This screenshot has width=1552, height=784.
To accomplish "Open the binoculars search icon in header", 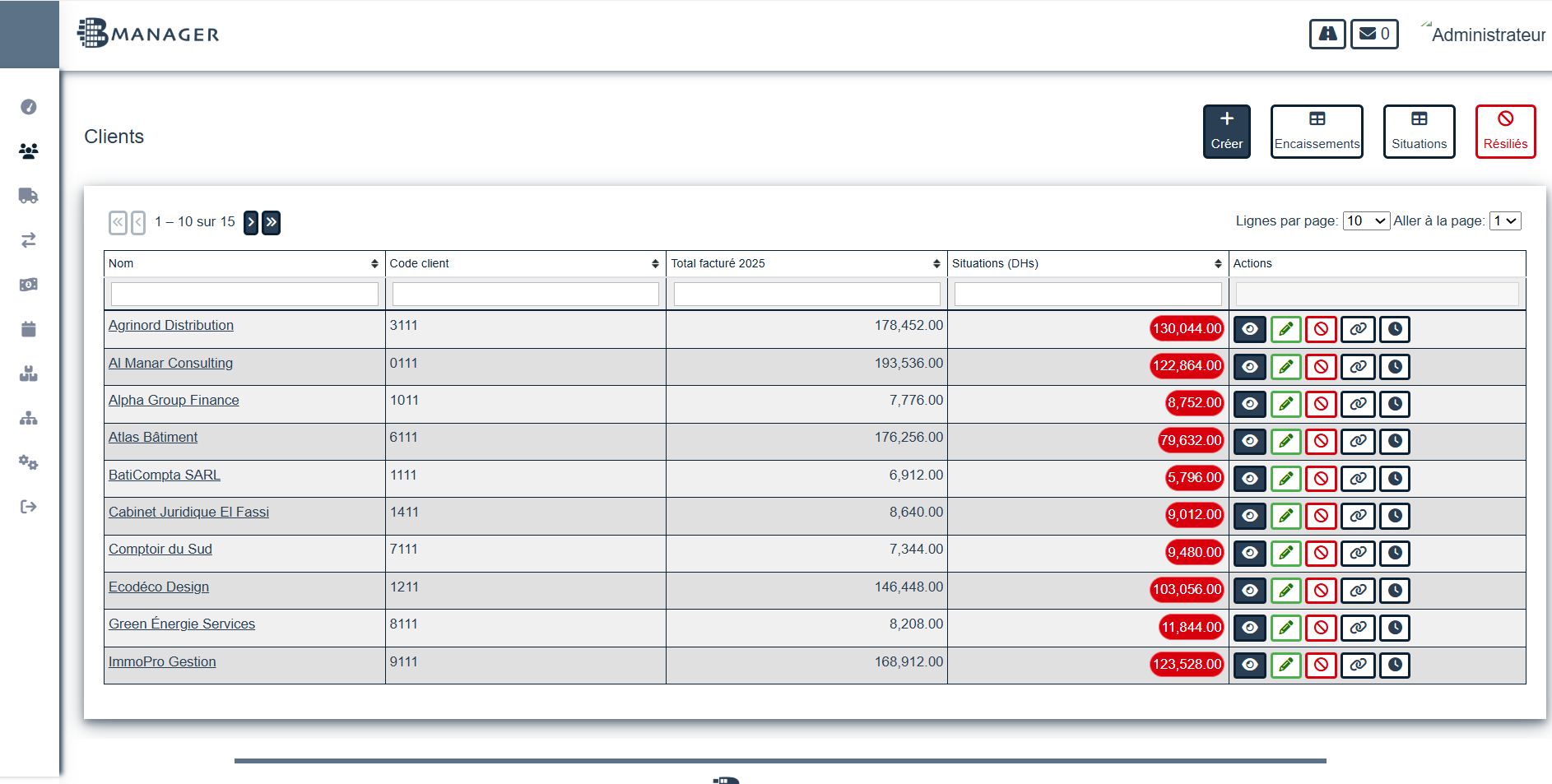I will click(x=1327, y=34).
